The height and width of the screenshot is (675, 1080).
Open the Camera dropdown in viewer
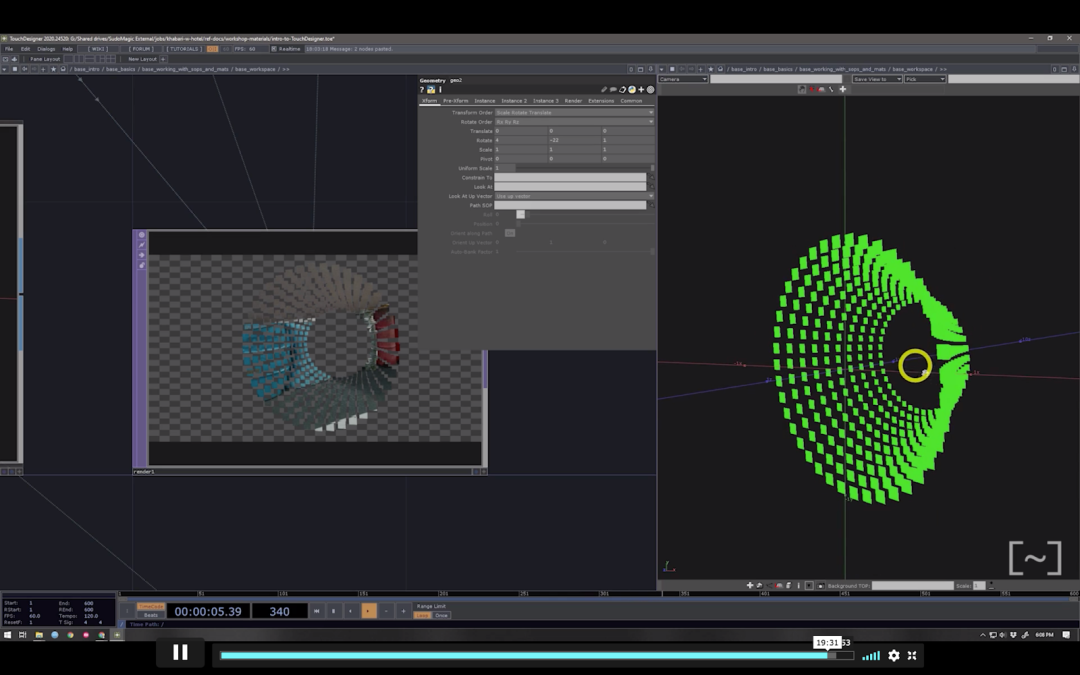click(x=683, y=79)
